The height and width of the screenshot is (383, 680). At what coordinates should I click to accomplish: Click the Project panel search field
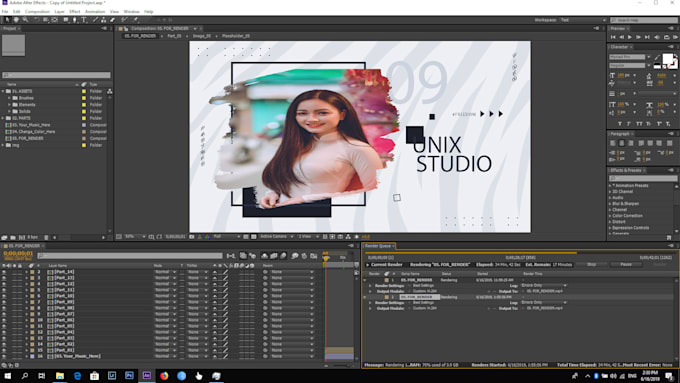click(x=56, y=75)
